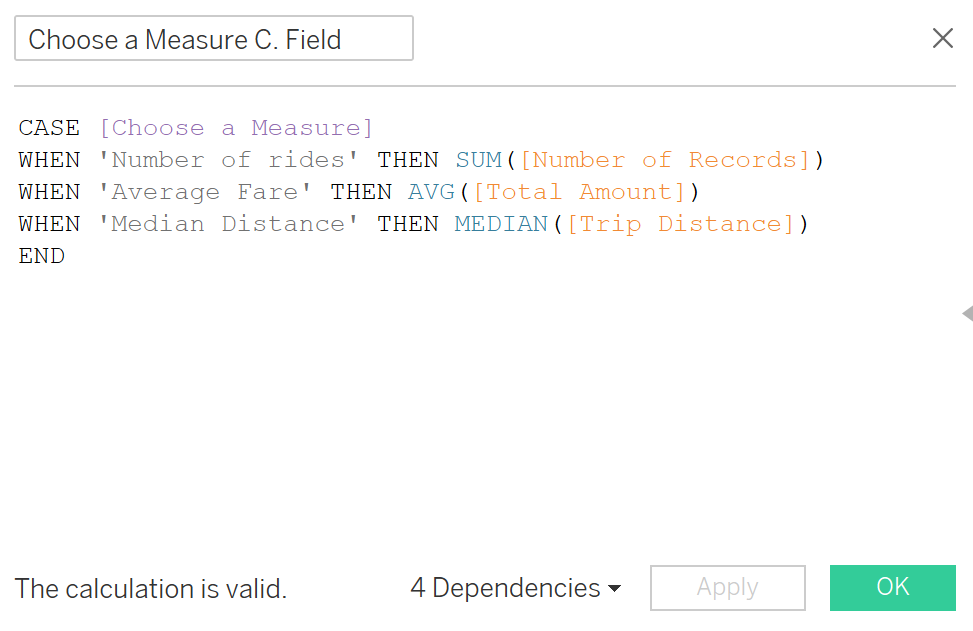The height and width of the screenshot is (631, 973).
Task: Click the 'The calculation is valid.' status message
Action: click(x=151, y=589)
